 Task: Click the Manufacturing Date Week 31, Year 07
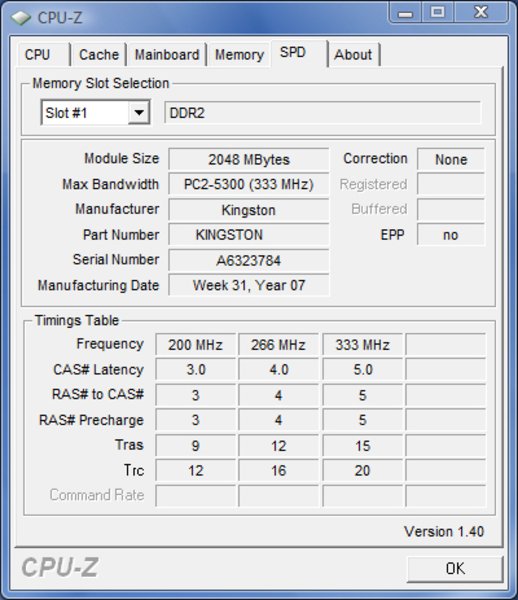coord(249,285)
